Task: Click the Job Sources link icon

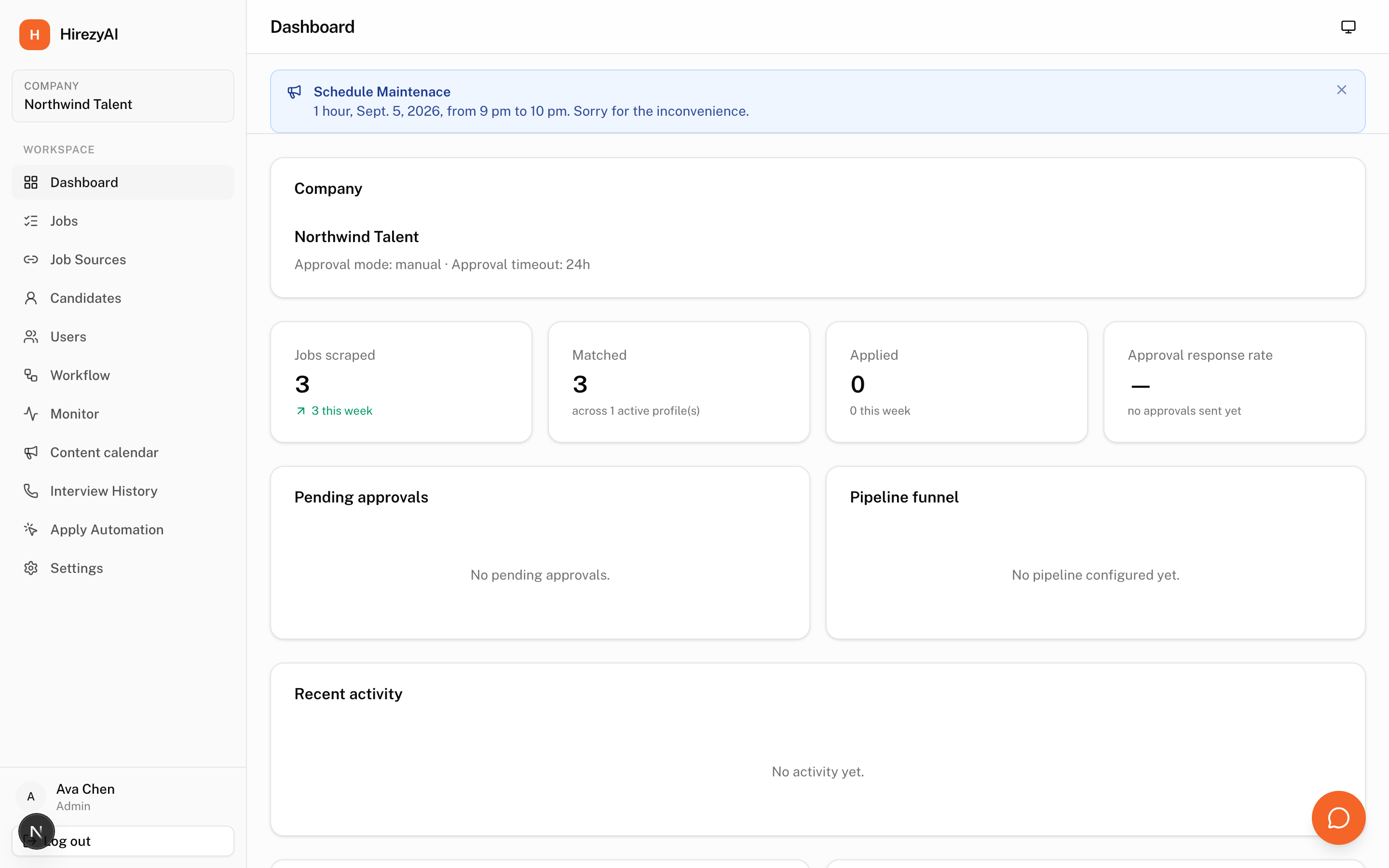Action: (31, 259)
